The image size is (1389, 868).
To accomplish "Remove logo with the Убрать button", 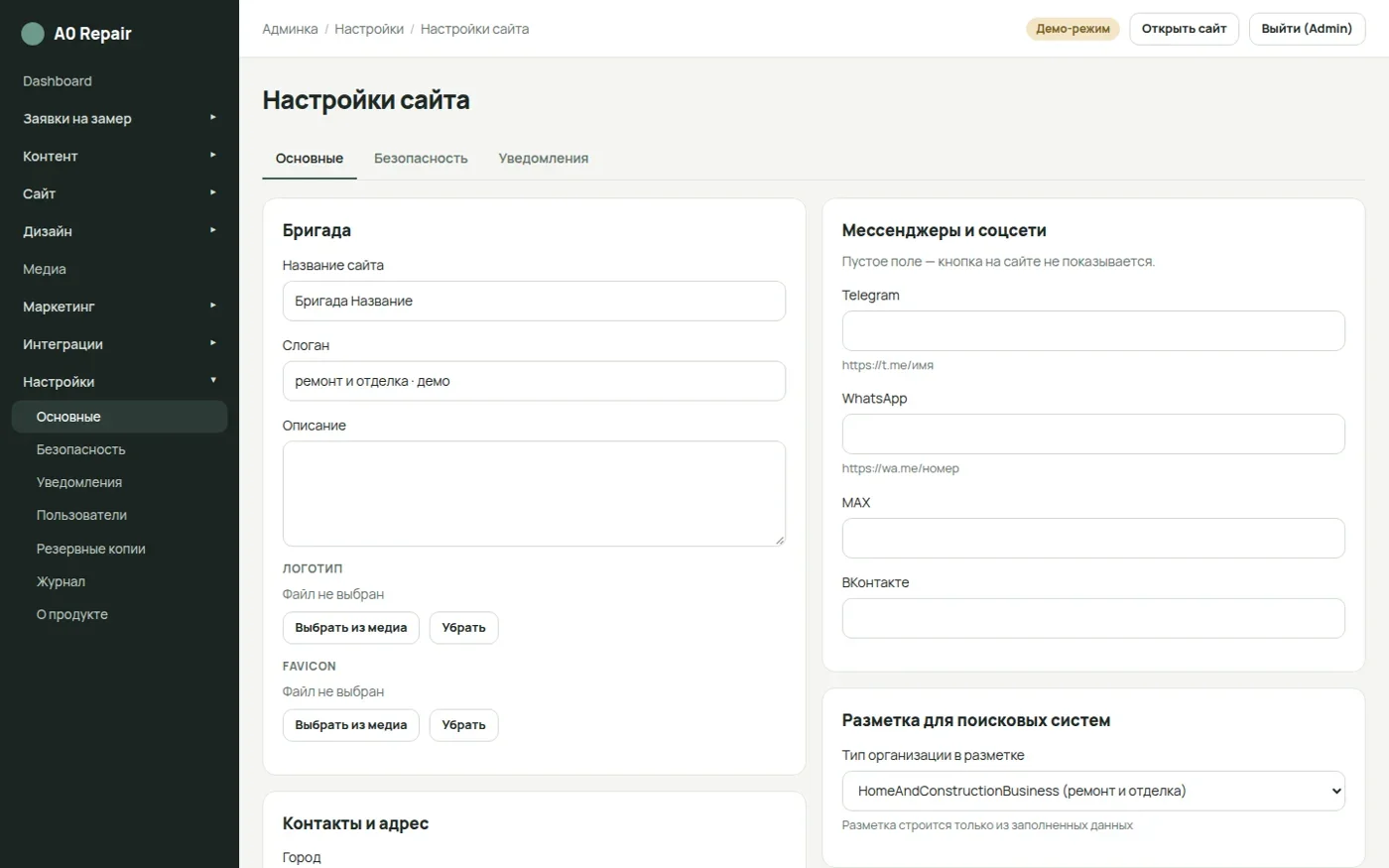I will [x=463, y=628].
